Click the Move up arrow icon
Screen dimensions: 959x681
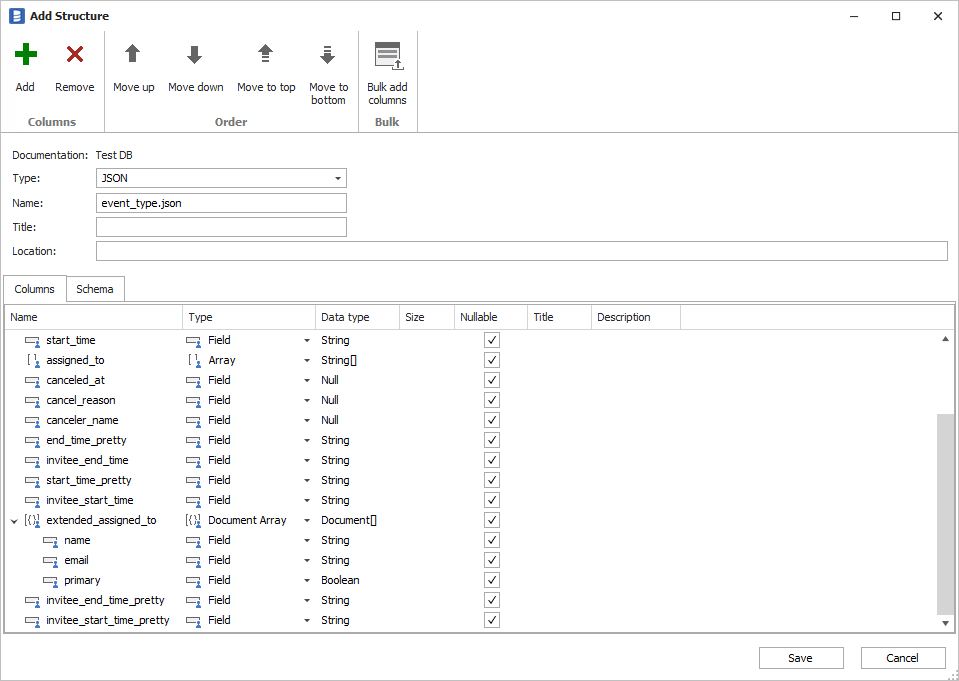click(x=133, y=55)
